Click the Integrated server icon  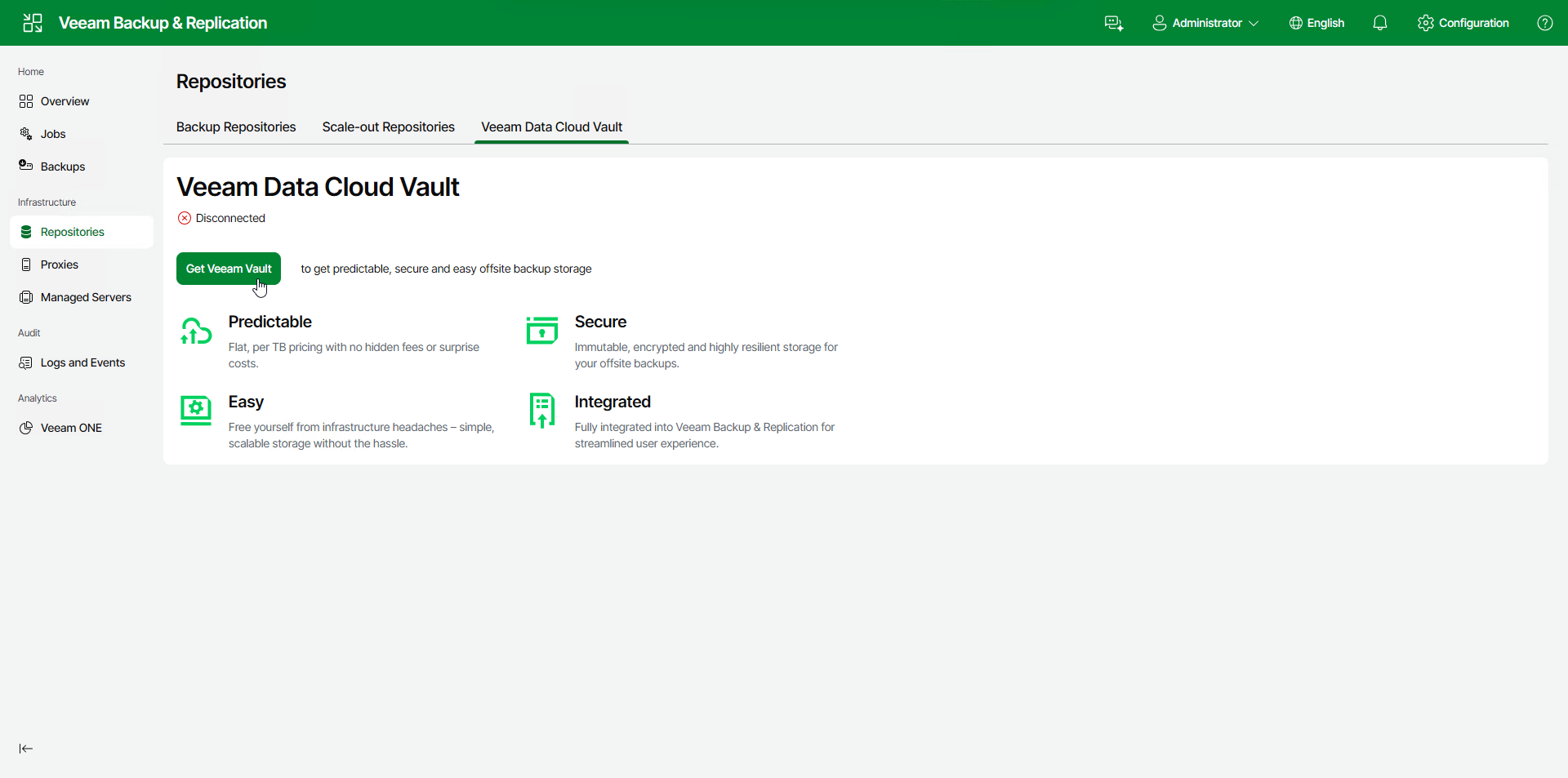click(x=542, y=411)
